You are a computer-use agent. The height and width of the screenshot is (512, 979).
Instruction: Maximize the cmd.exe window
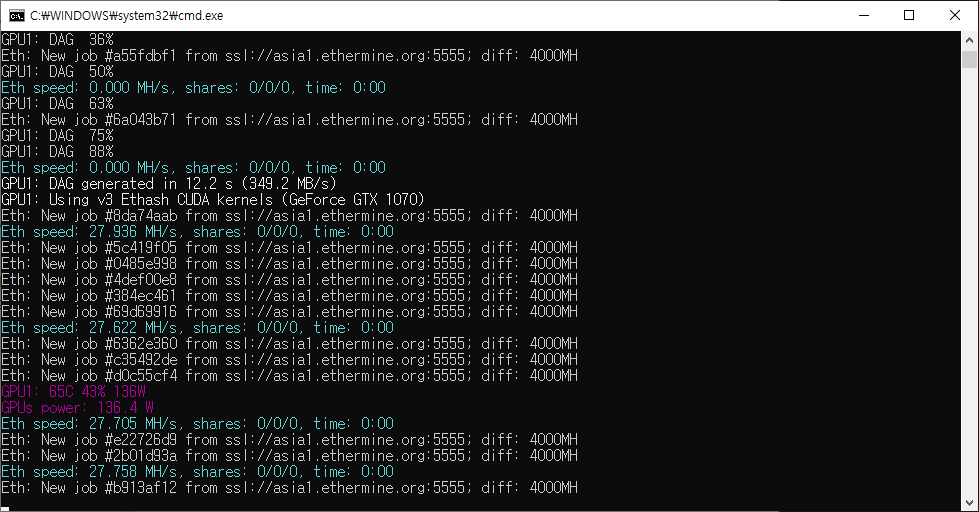909,16
